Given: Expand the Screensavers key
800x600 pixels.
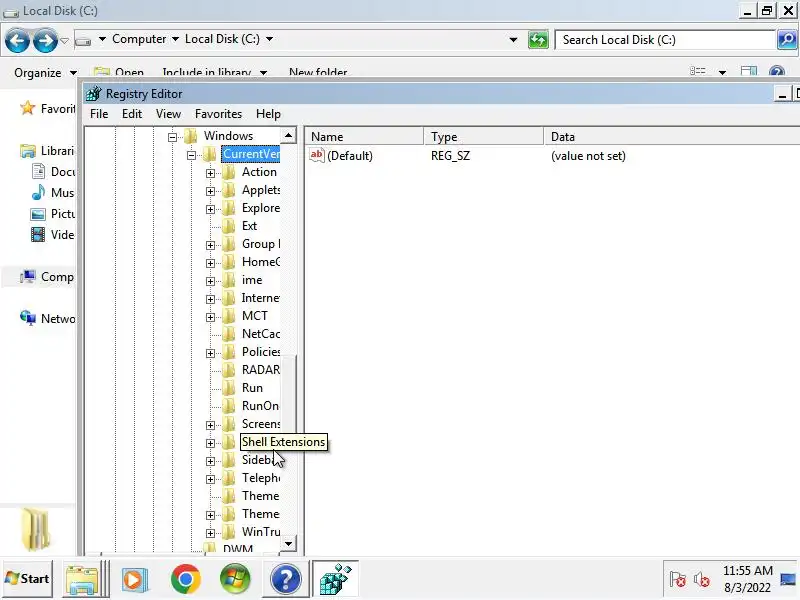Looking at the screenshot, I should click(x=210, y=424).
